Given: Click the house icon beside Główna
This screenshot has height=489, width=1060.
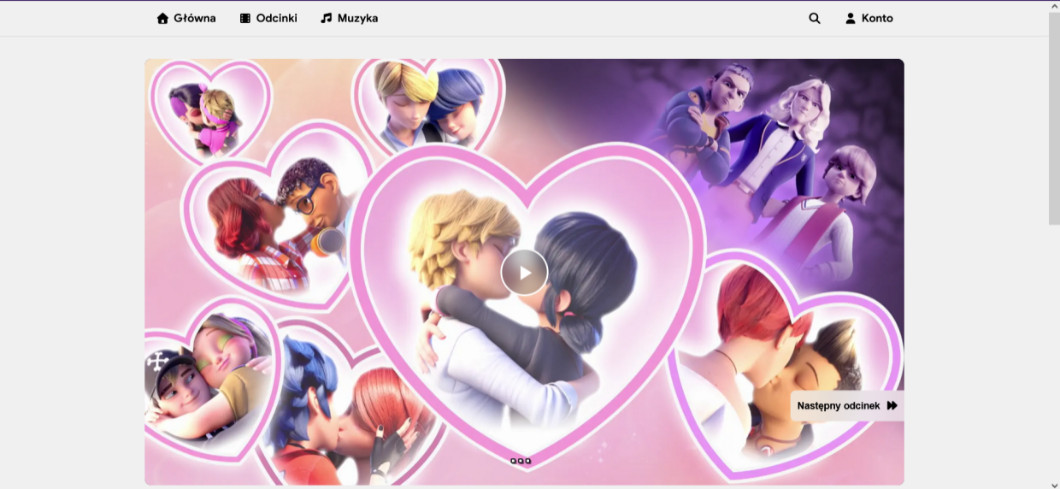Looking at the screenshot, I should pyautogui.click(x=163, y=18).
